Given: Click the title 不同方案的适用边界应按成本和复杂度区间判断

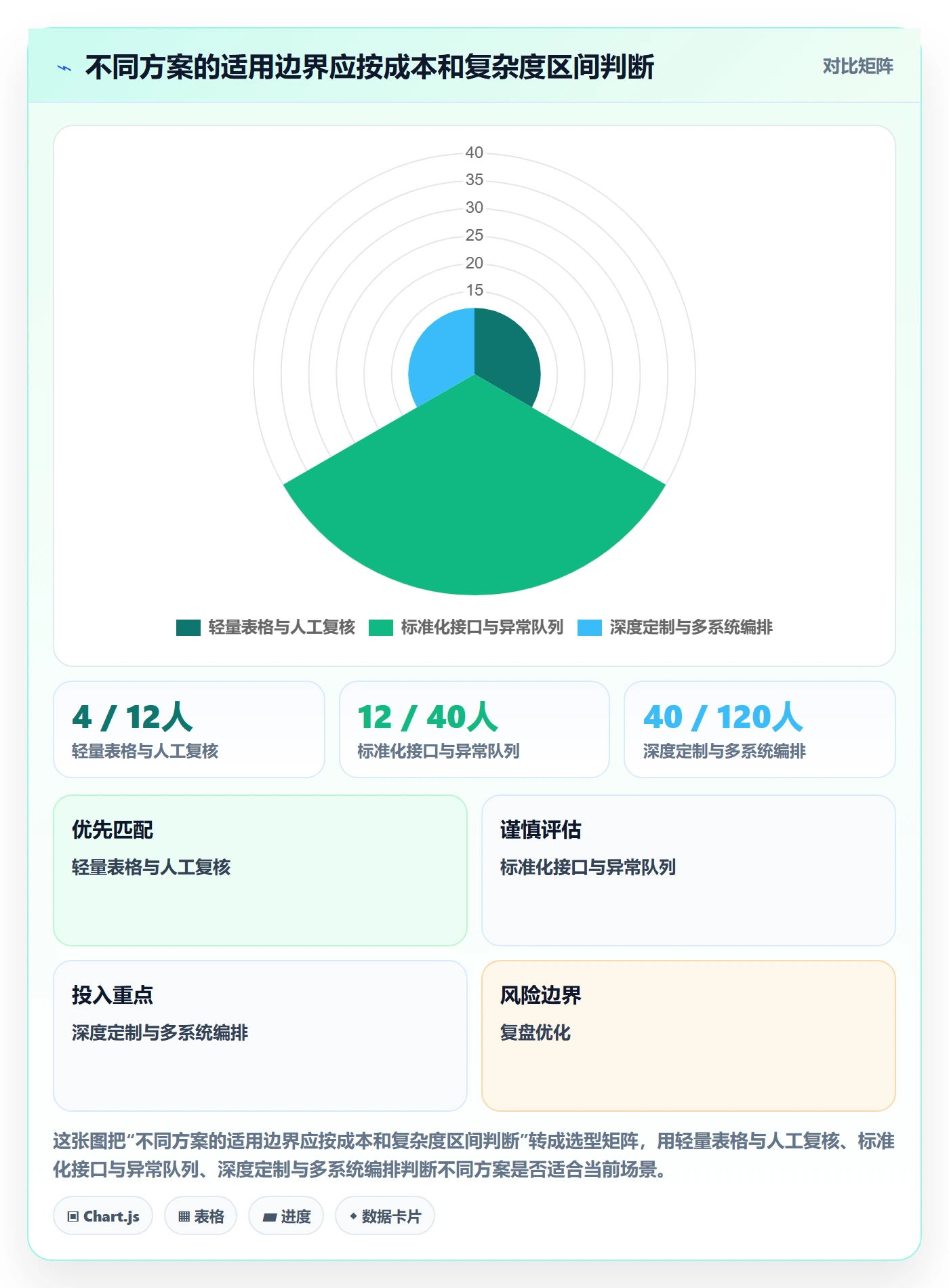Looking at the screenshot, I should 369,67.
